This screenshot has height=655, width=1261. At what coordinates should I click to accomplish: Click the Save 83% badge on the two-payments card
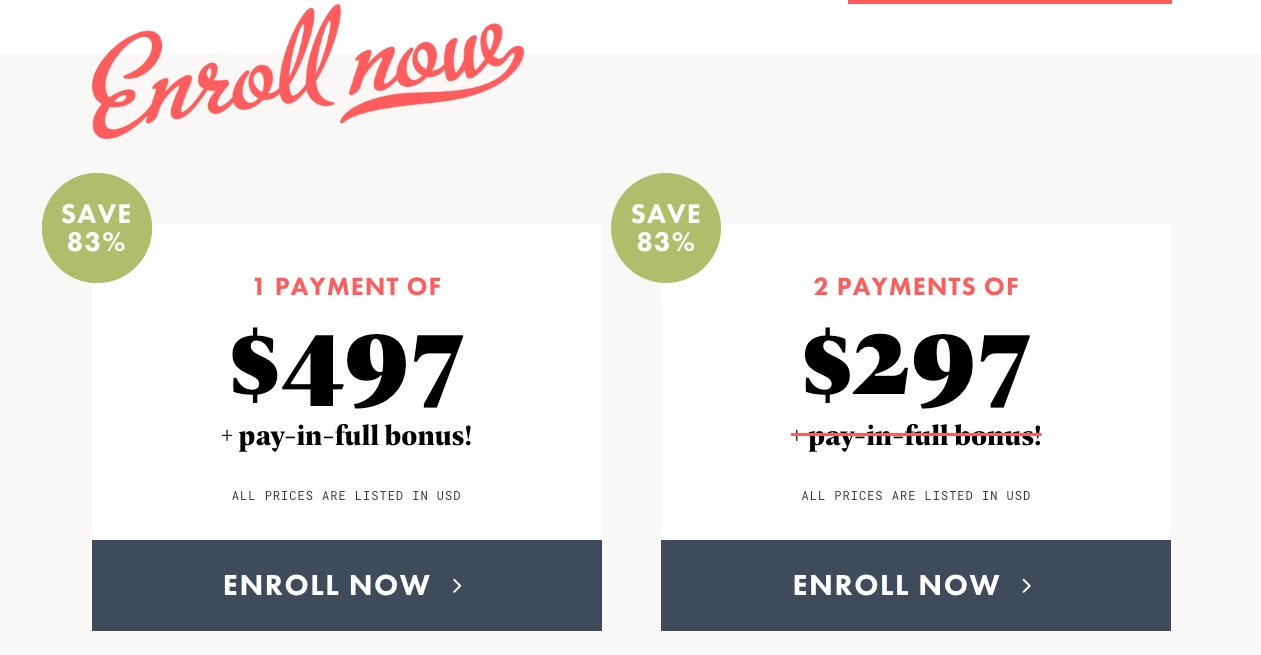click(x=666, y=228)
